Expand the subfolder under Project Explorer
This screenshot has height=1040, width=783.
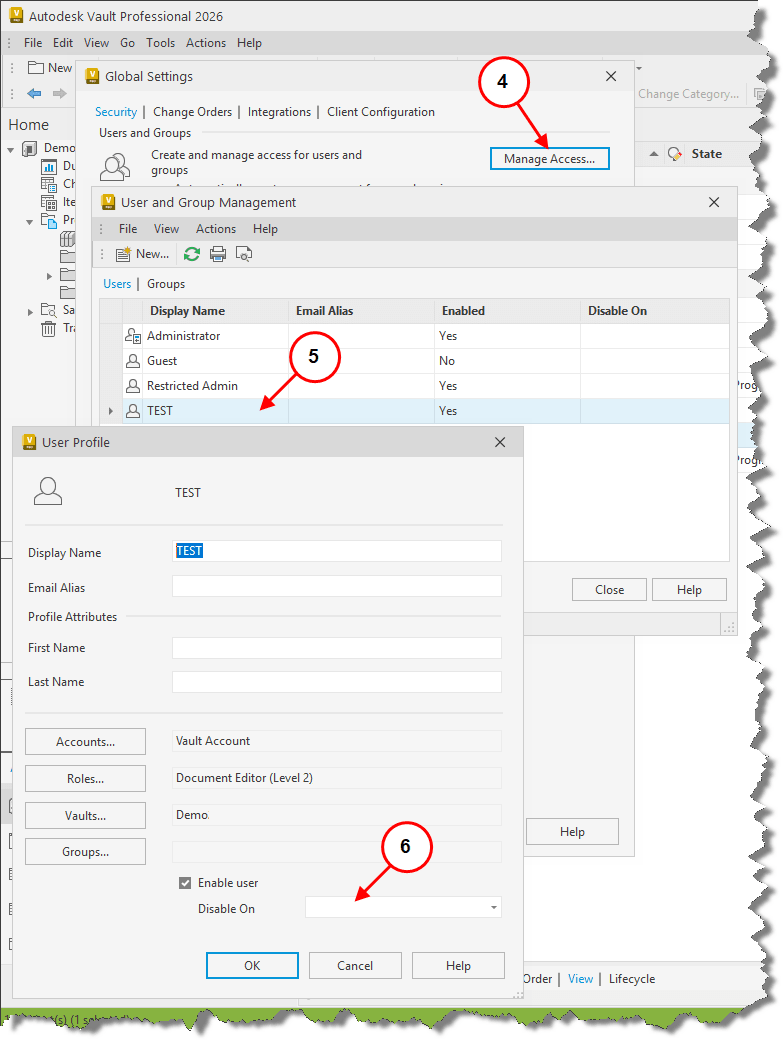49,276
